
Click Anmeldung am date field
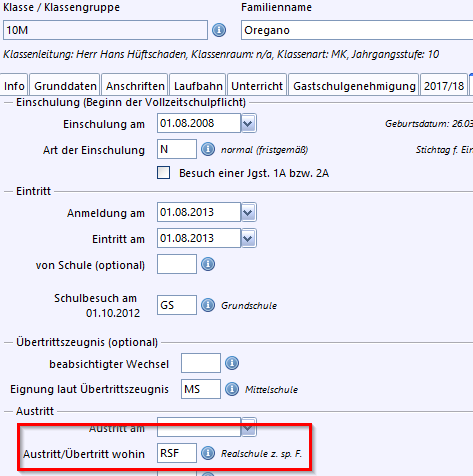[x=199, y=212]
